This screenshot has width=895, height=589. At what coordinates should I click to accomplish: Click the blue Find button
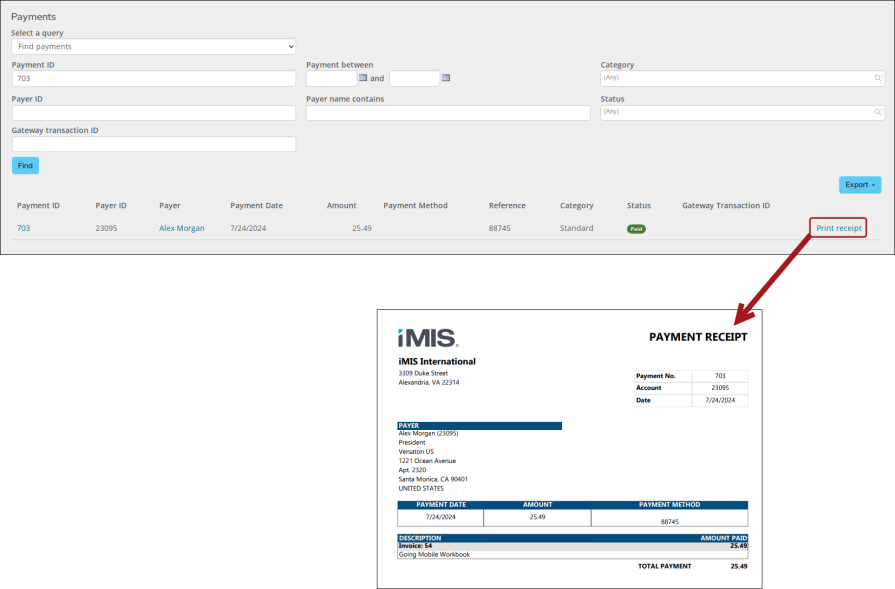tap(25, 166)
